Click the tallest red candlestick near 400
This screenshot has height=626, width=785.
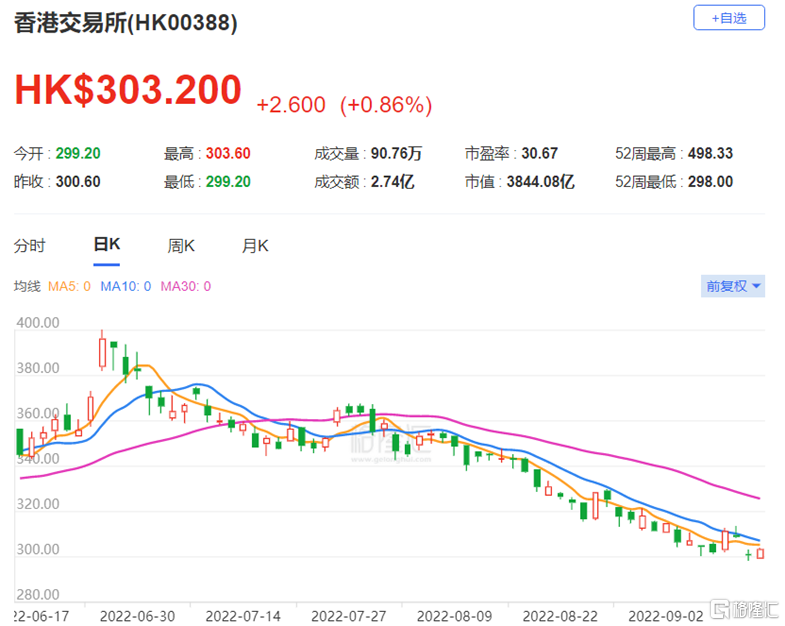coord(103,353)
